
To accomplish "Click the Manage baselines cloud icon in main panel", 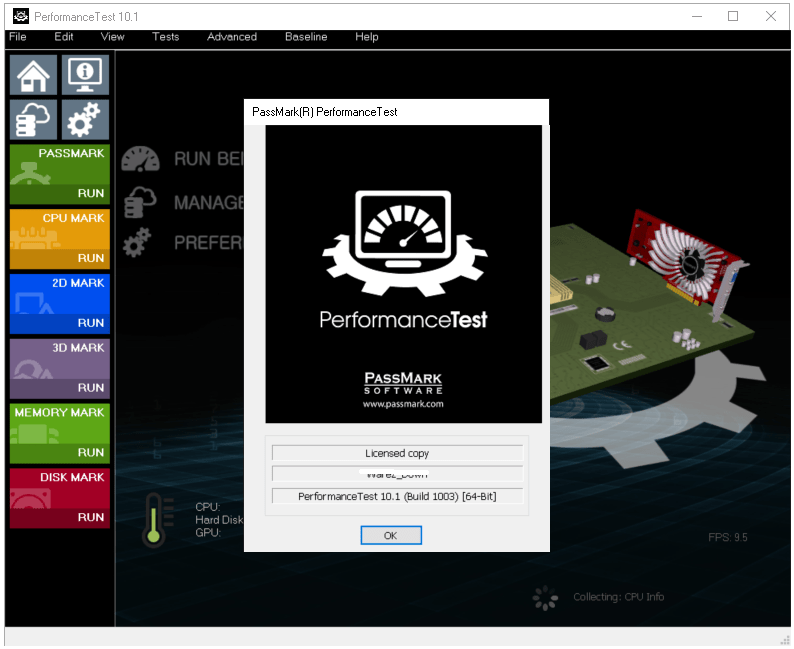I will [140, 202].
